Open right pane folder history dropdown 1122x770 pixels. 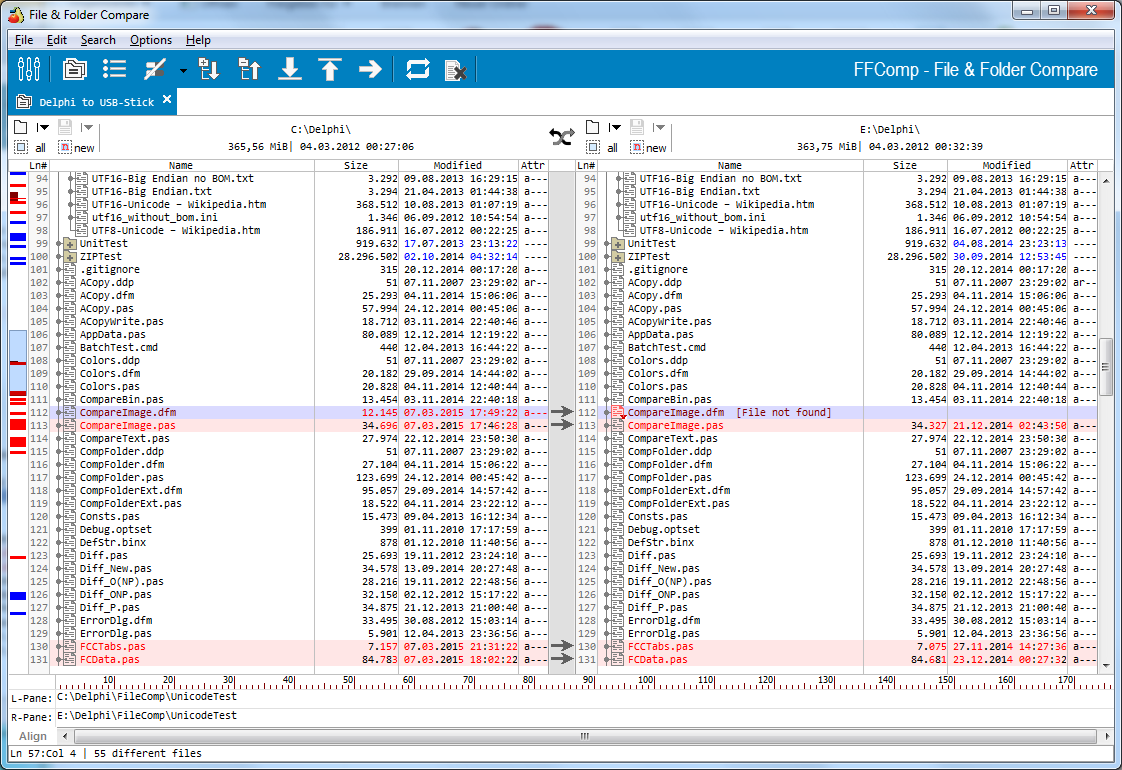[x=615, y=127]
